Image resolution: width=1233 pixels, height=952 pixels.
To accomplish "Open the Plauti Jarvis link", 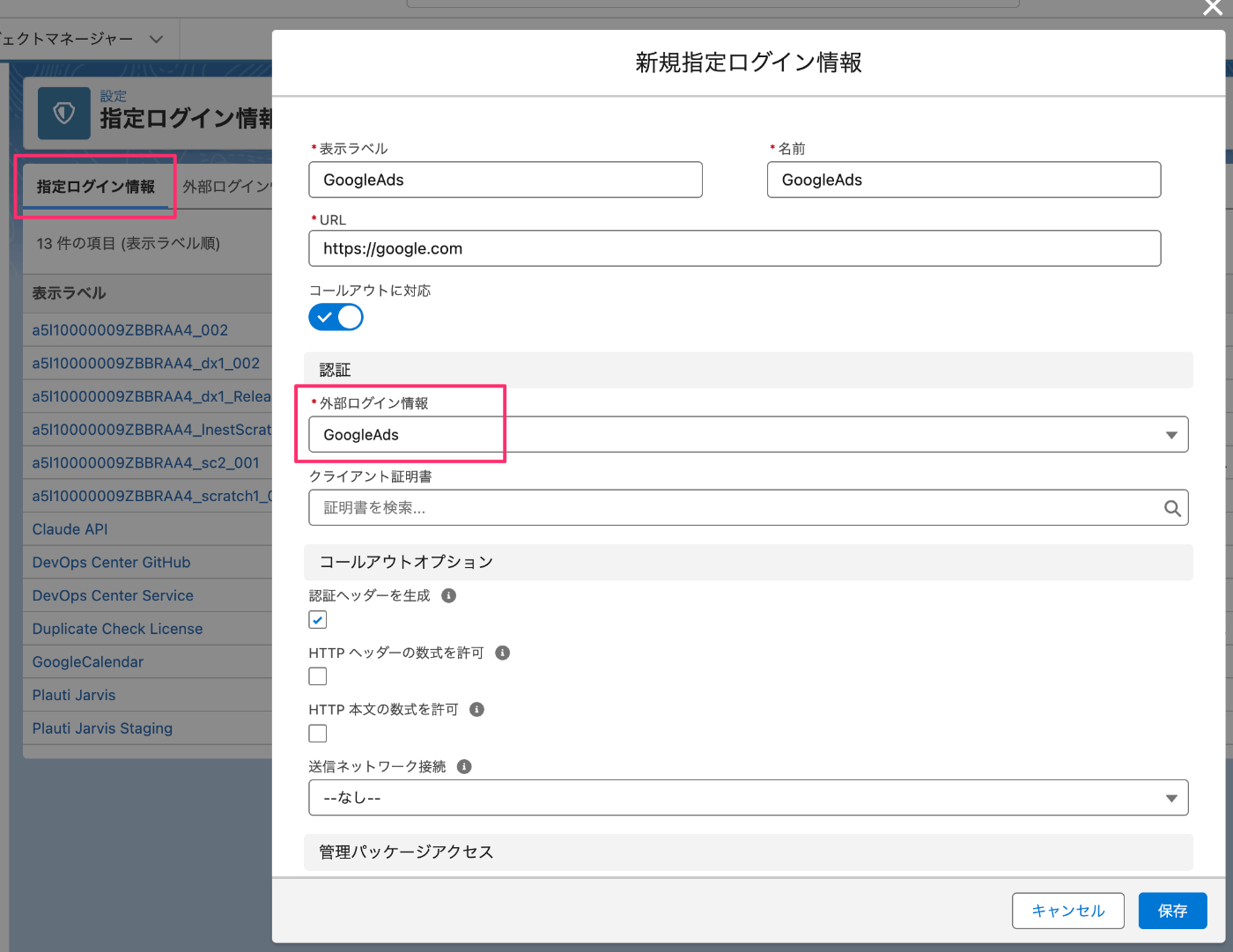I will point(74,695).
